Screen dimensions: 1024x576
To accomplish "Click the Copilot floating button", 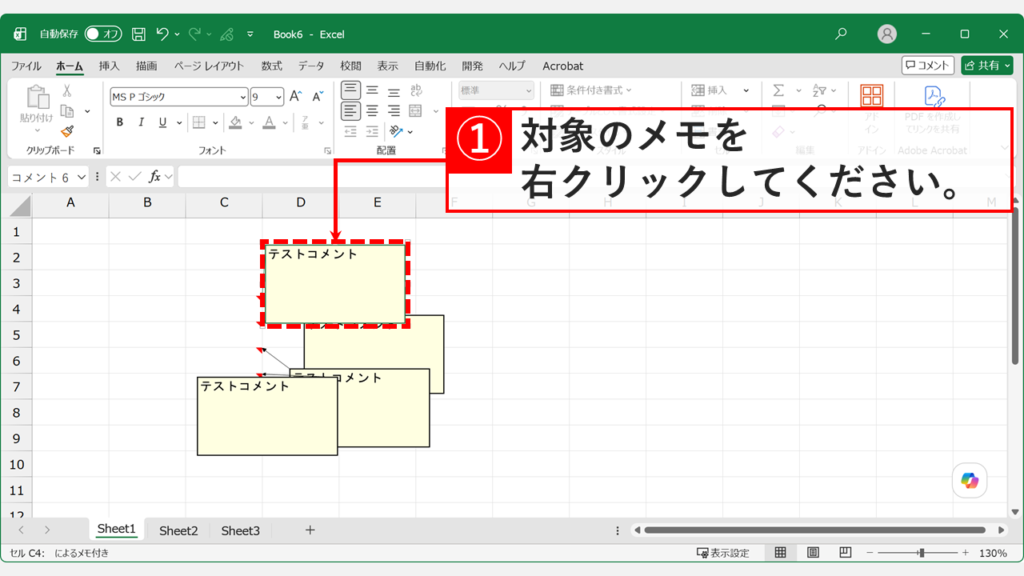I will pos(970,481).
